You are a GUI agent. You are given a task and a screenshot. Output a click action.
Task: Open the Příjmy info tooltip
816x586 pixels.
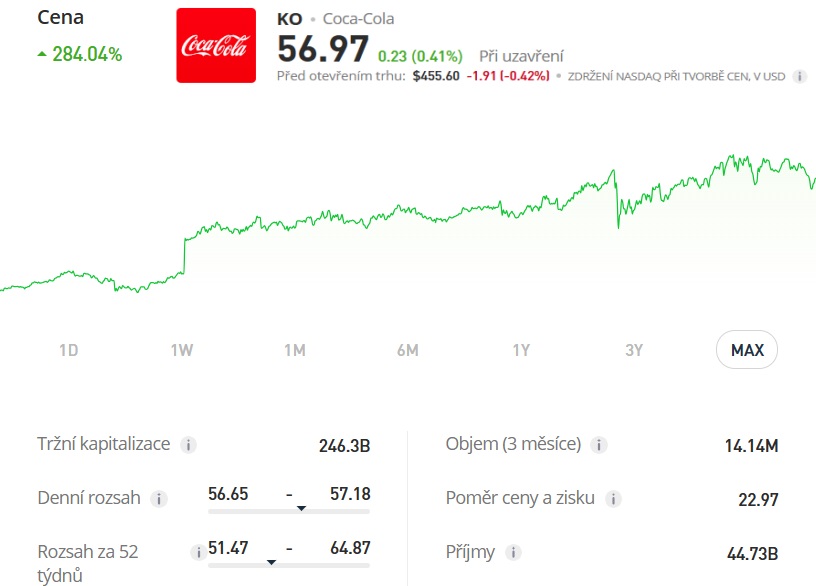513,551
